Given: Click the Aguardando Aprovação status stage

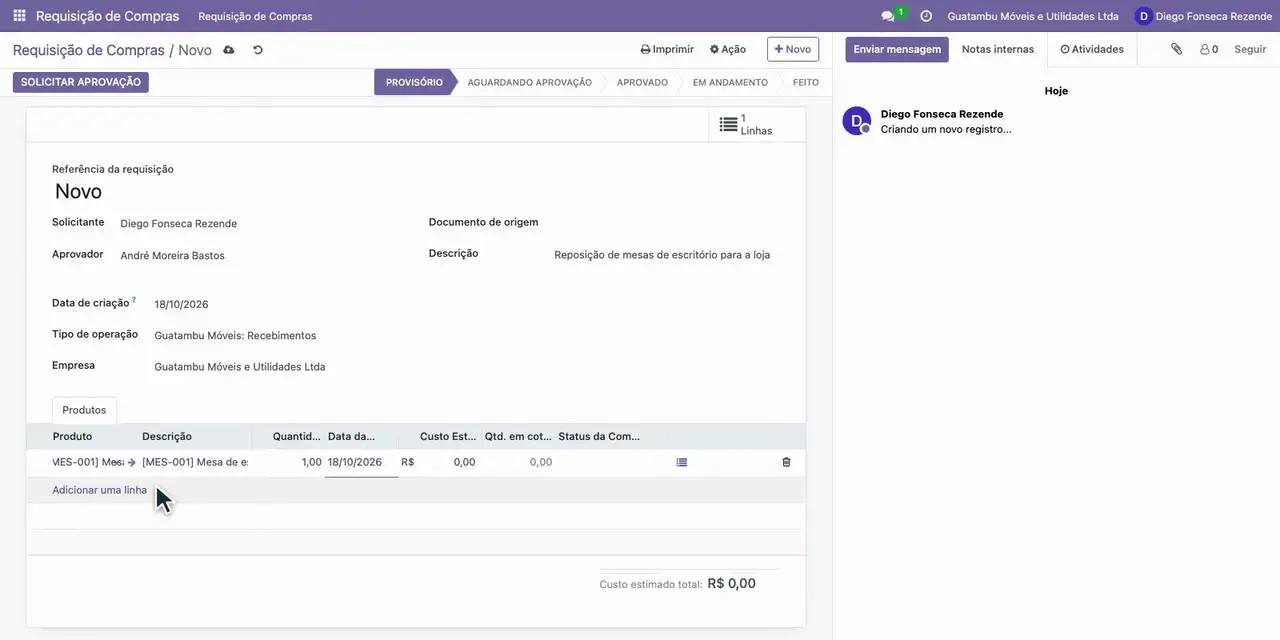Looking at the screenshot, I should pyautogui.click(x=530, y=82).
